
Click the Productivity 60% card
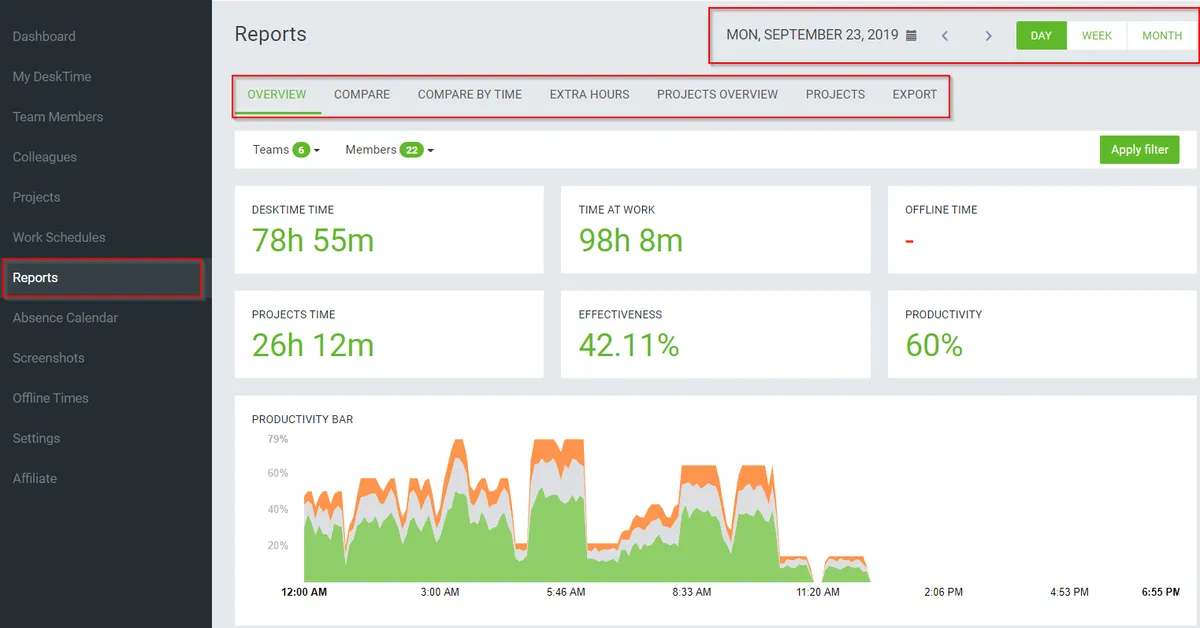coord(1042,334)
